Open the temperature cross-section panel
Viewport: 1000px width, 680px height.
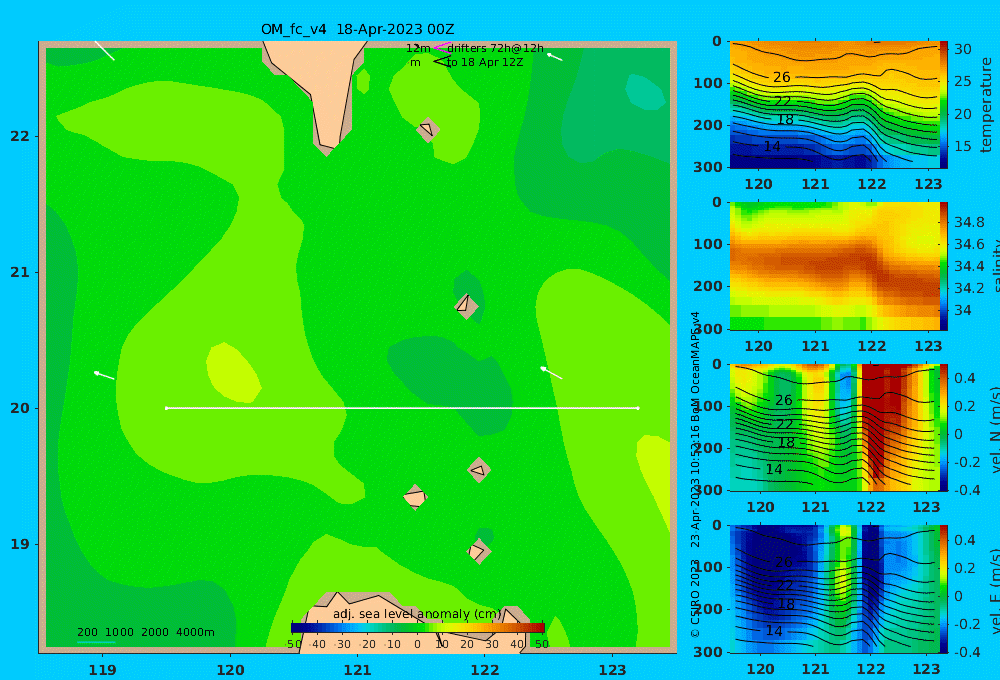pos(834,105)
